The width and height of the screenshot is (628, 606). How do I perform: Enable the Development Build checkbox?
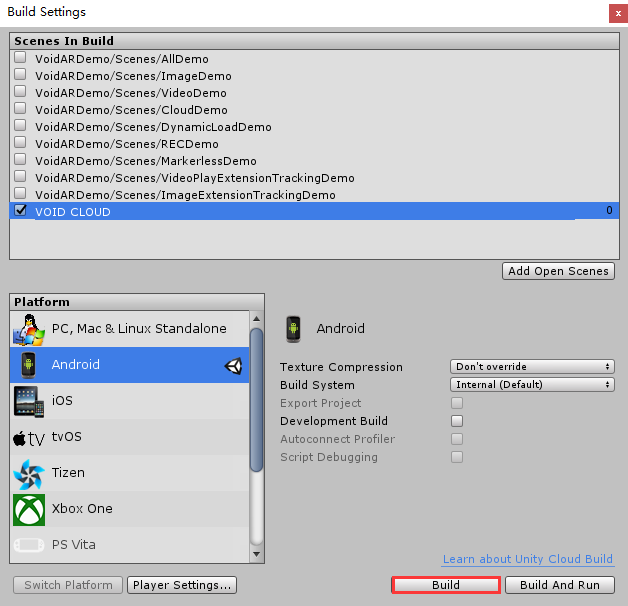coord(457,421)
